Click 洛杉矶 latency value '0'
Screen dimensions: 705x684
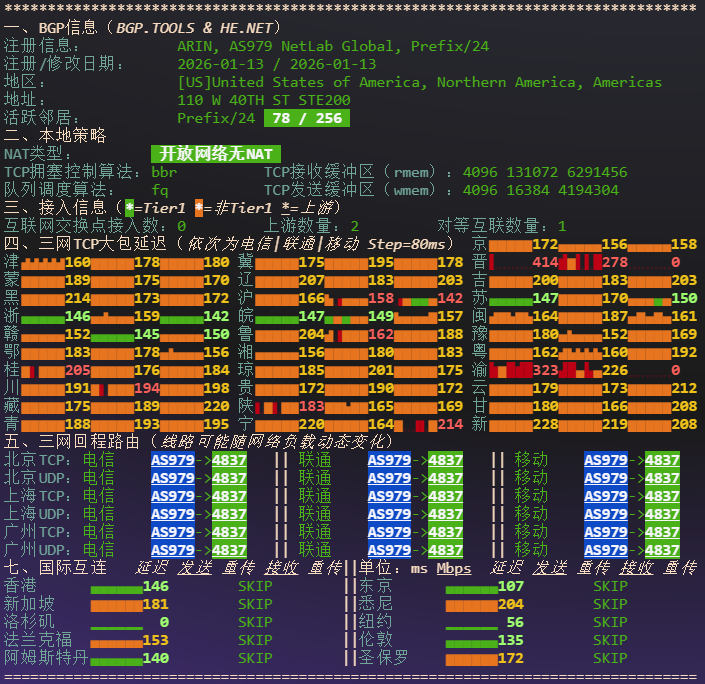(x=164, y=622)
